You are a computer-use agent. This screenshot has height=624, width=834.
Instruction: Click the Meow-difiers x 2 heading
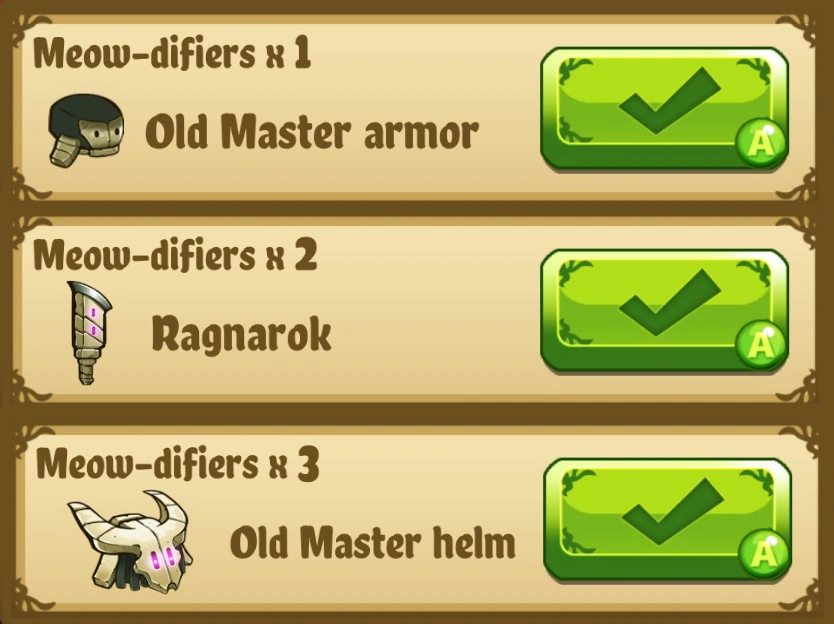click(x=175, y=255)
